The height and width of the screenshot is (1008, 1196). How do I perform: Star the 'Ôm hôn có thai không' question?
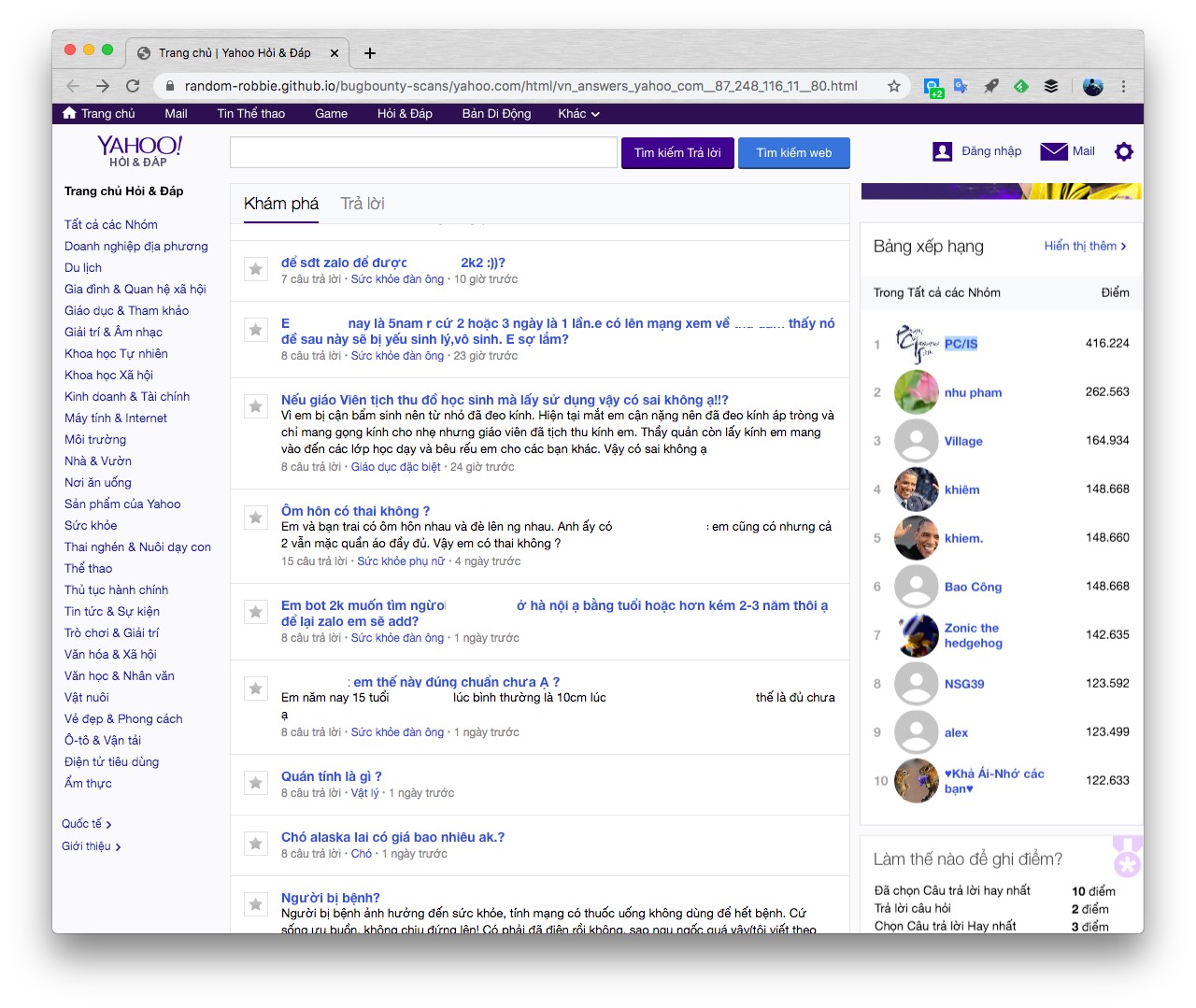pos(255,518)
